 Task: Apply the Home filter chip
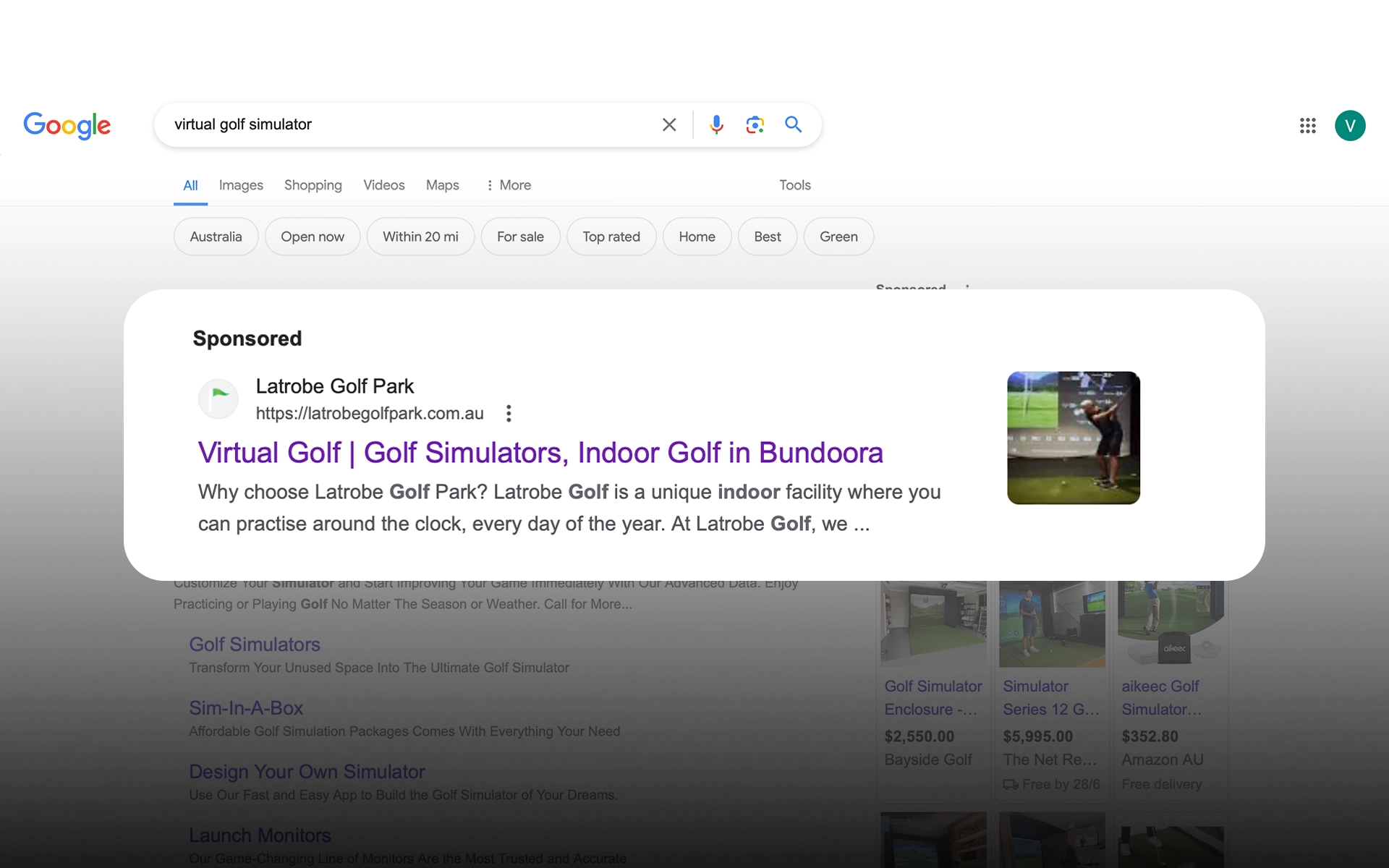(x=697, y=237)
